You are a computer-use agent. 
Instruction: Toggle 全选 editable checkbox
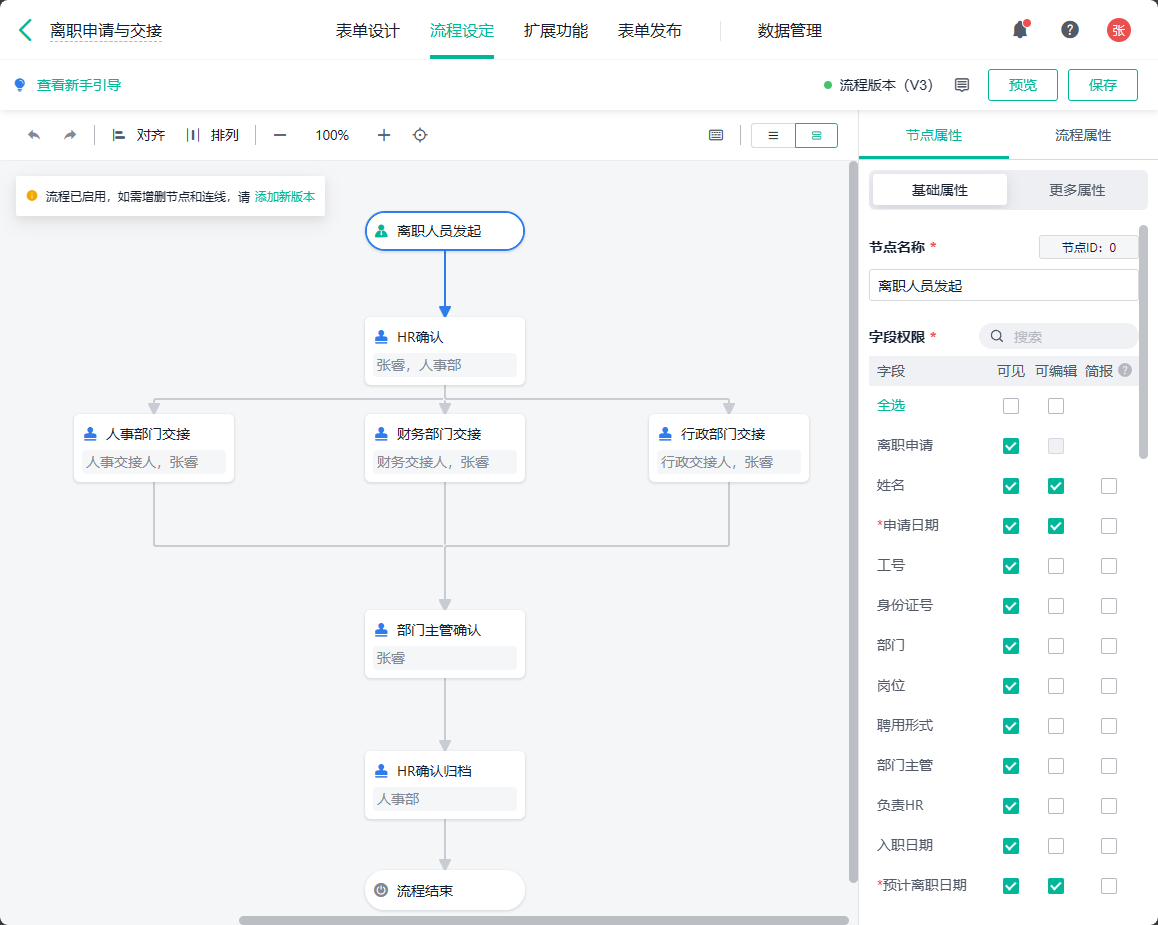(x=1056, y=406)
